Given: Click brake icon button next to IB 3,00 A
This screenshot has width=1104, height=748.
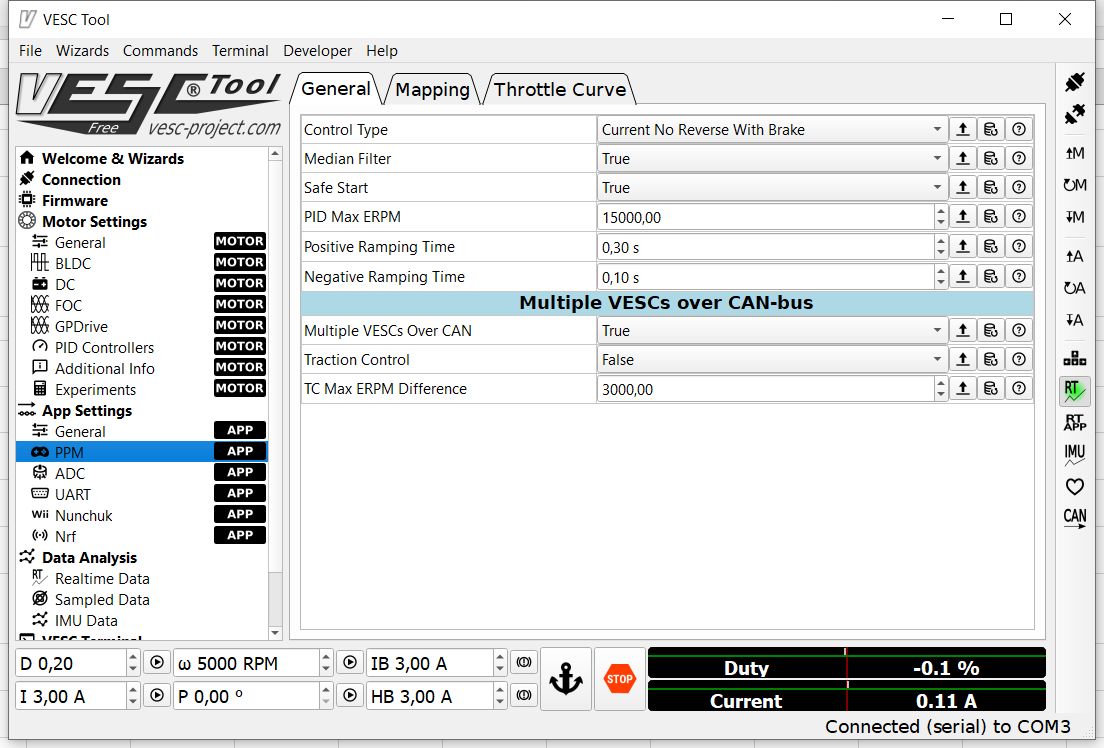Looking at the screenshot, I should pos(524,663).
